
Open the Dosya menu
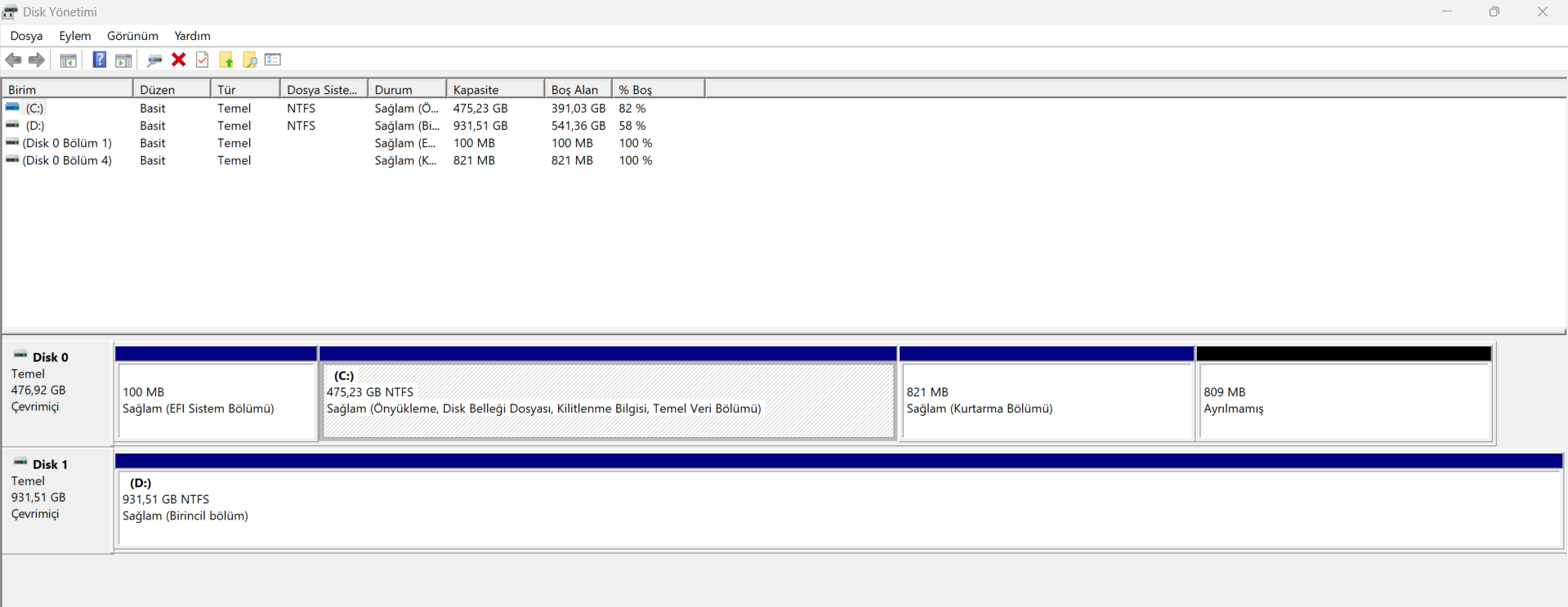pyautogui.click(x=26, y=36)
